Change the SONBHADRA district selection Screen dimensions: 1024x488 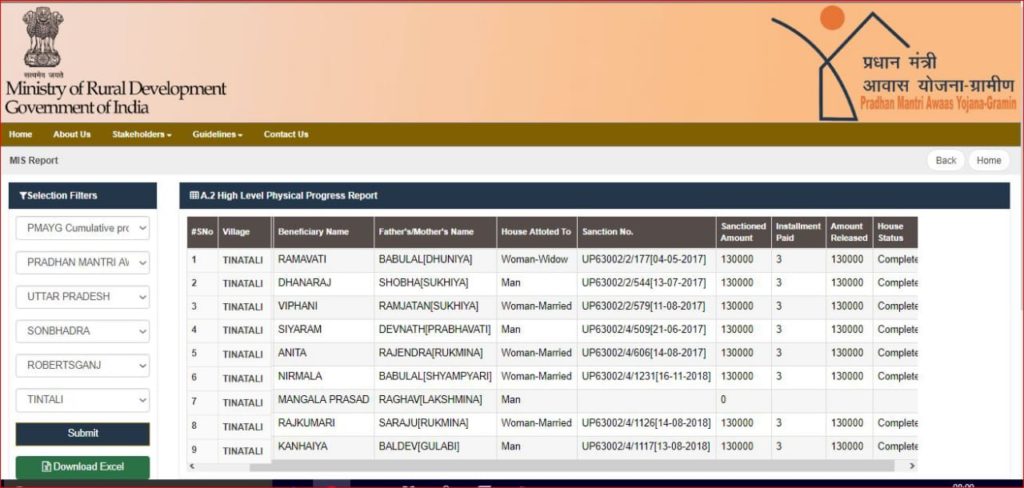pos(82,331)
